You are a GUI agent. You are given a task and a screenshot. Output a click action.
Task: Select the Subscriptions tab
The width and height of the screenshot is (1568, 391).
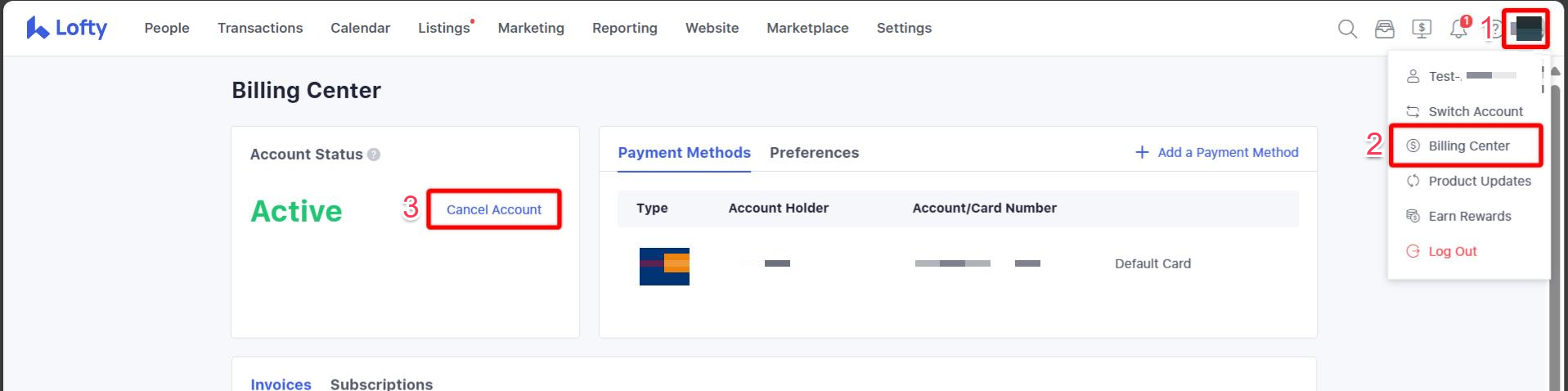[x=381, y=384]
